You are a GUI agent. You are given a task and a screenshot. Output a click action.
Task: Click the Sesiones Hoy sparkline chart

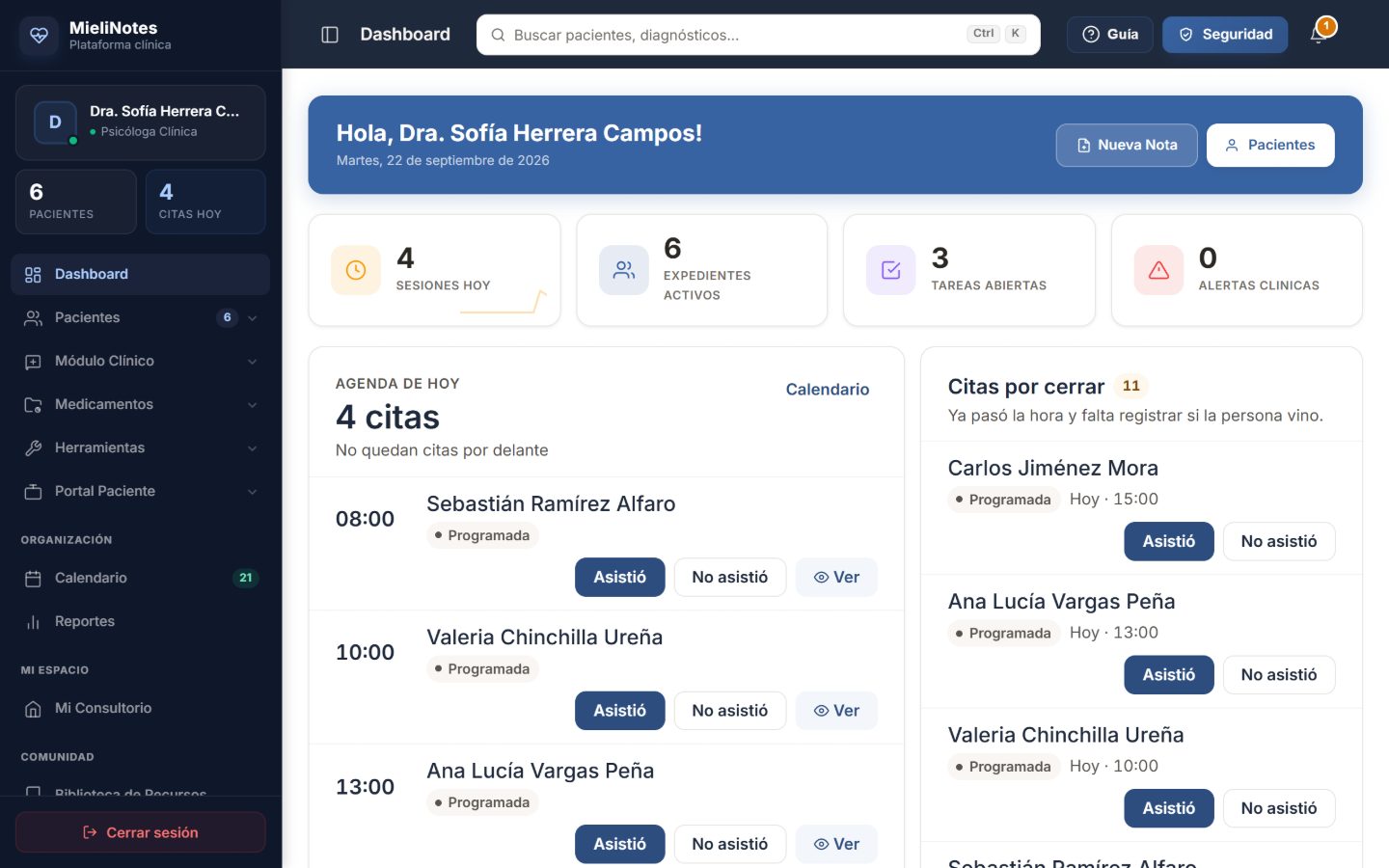click(504, 302)
